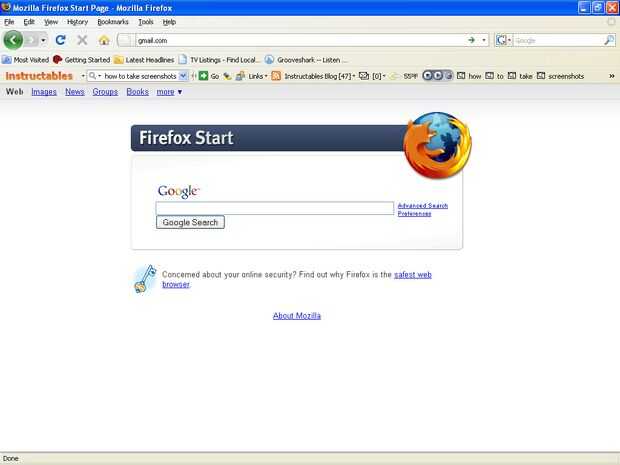Open the Links dropdown in the toolbar
Screen dimensions: 620x465
click(x=251, y=76)
